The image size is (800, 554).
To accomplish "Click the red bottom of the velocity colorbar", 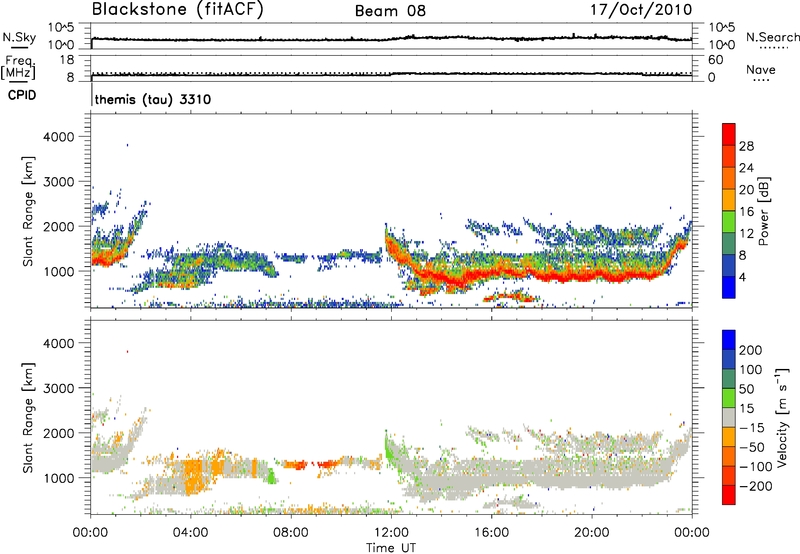I will 729,495.
